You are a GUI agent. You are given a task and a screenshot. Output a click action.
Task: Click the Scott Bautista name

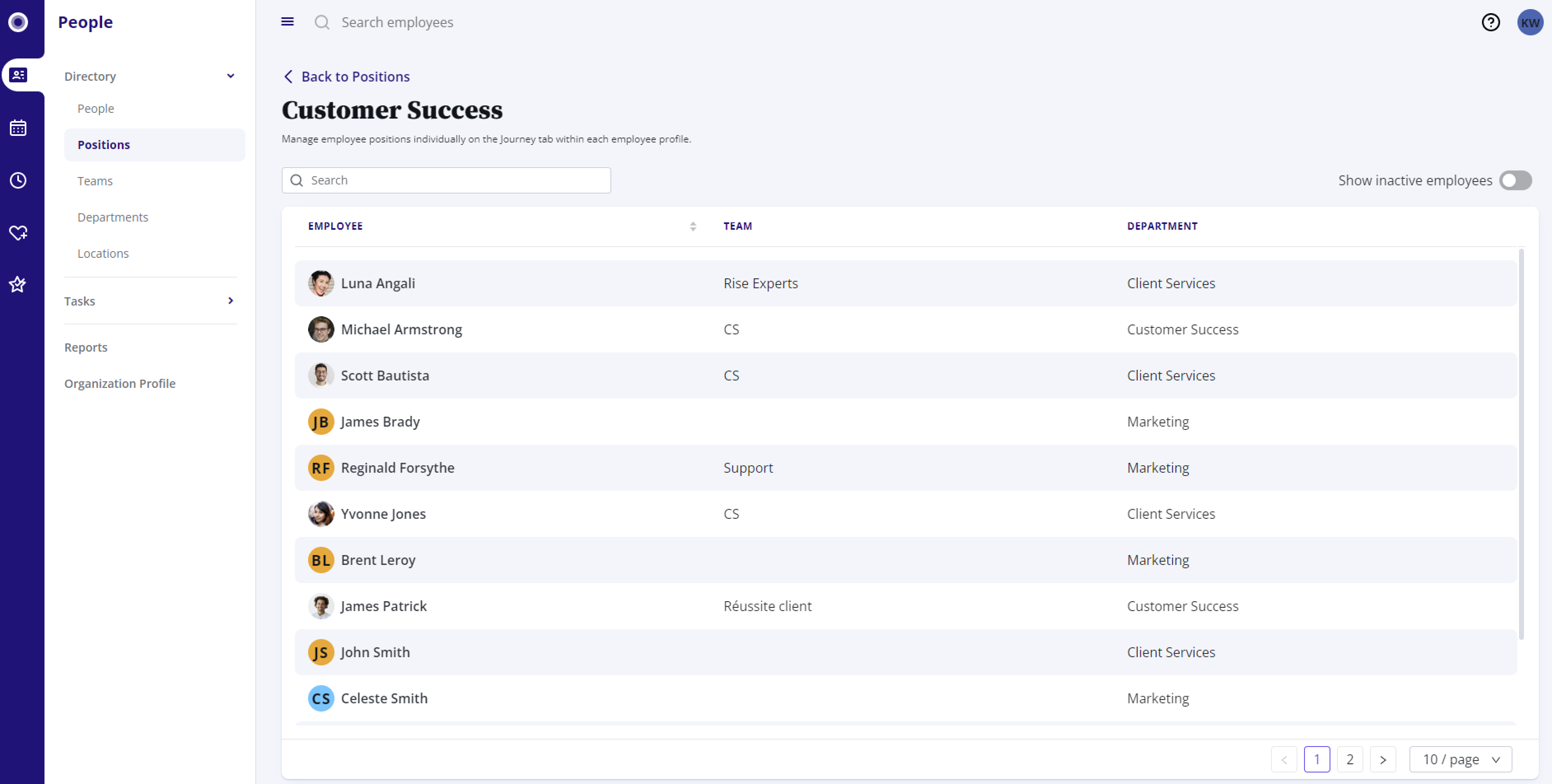385,375
